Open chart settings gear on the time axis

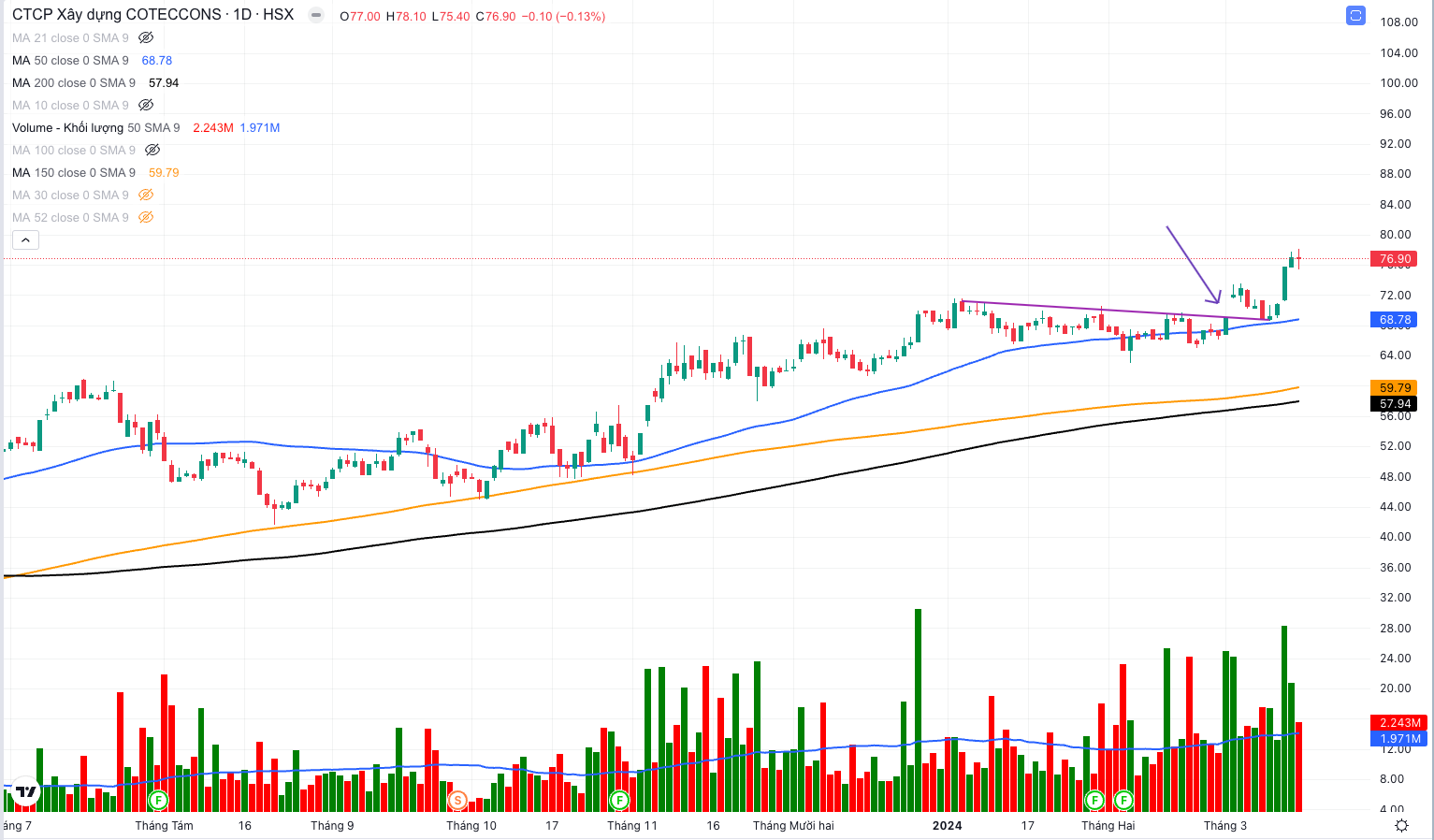(x=1401, y=825)
